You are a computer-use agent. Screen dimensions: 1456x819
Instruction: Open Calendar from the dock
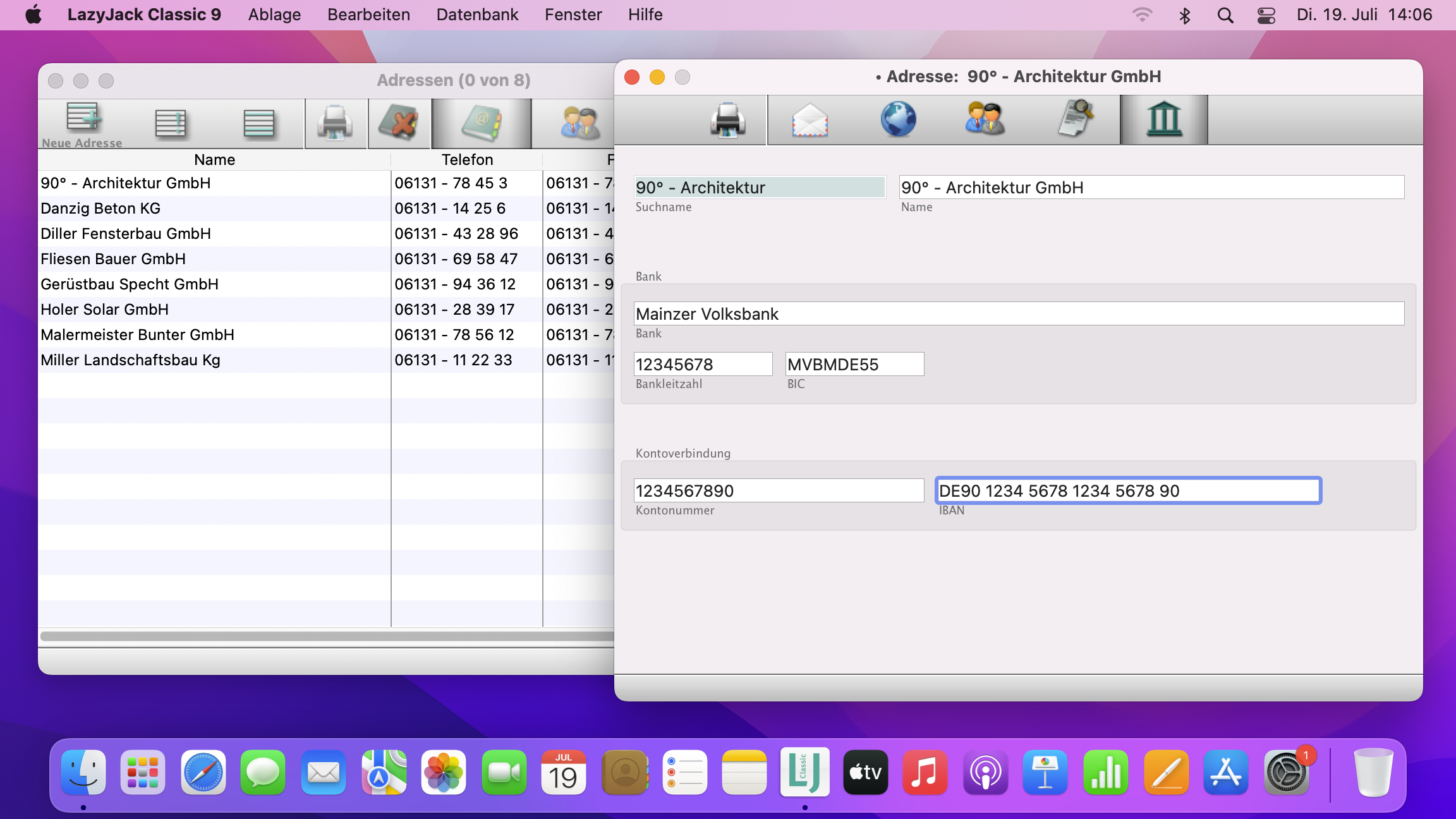click(x=563, y=772)
